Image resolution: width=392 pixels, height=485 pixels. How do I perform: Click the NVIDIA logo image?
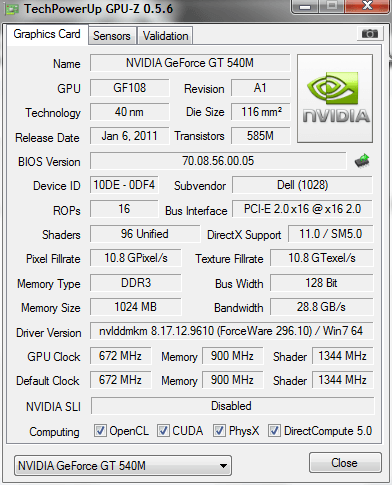point(335,99)
